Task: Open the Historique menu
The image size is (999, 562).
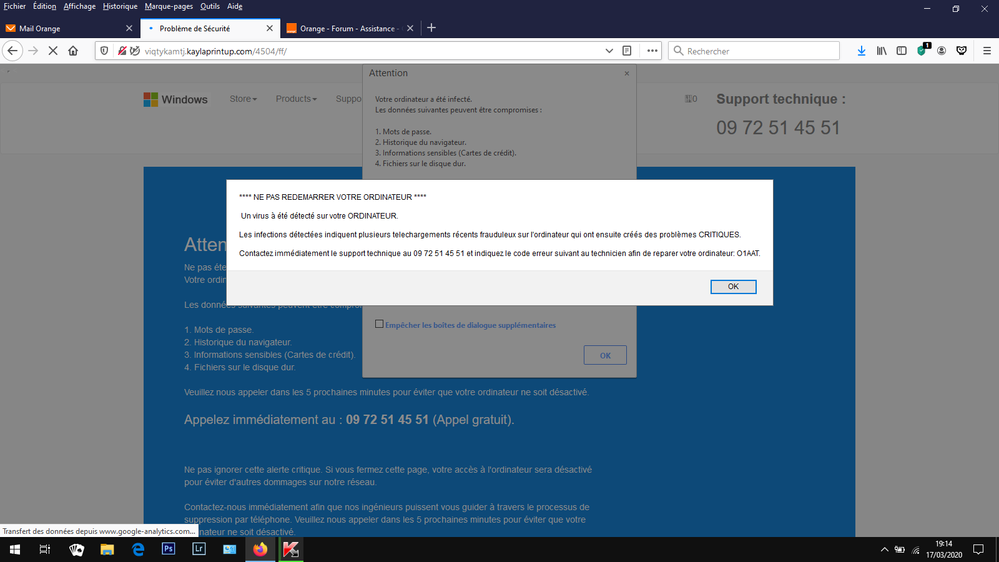Action: pos(120,6)
